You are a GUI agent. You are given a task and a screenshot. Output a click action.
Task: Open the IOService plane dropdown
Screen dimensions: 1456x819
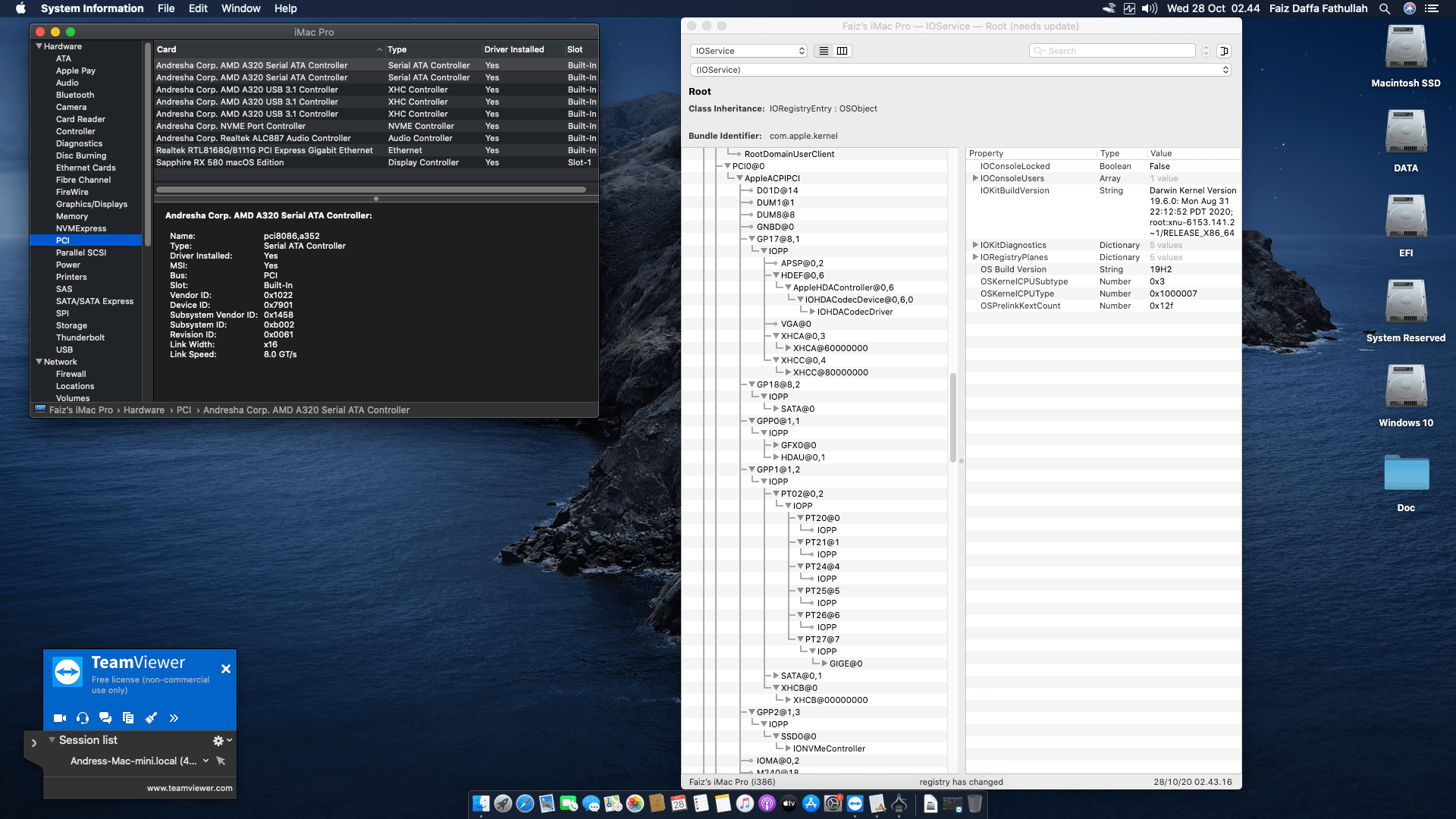point(748,51)
